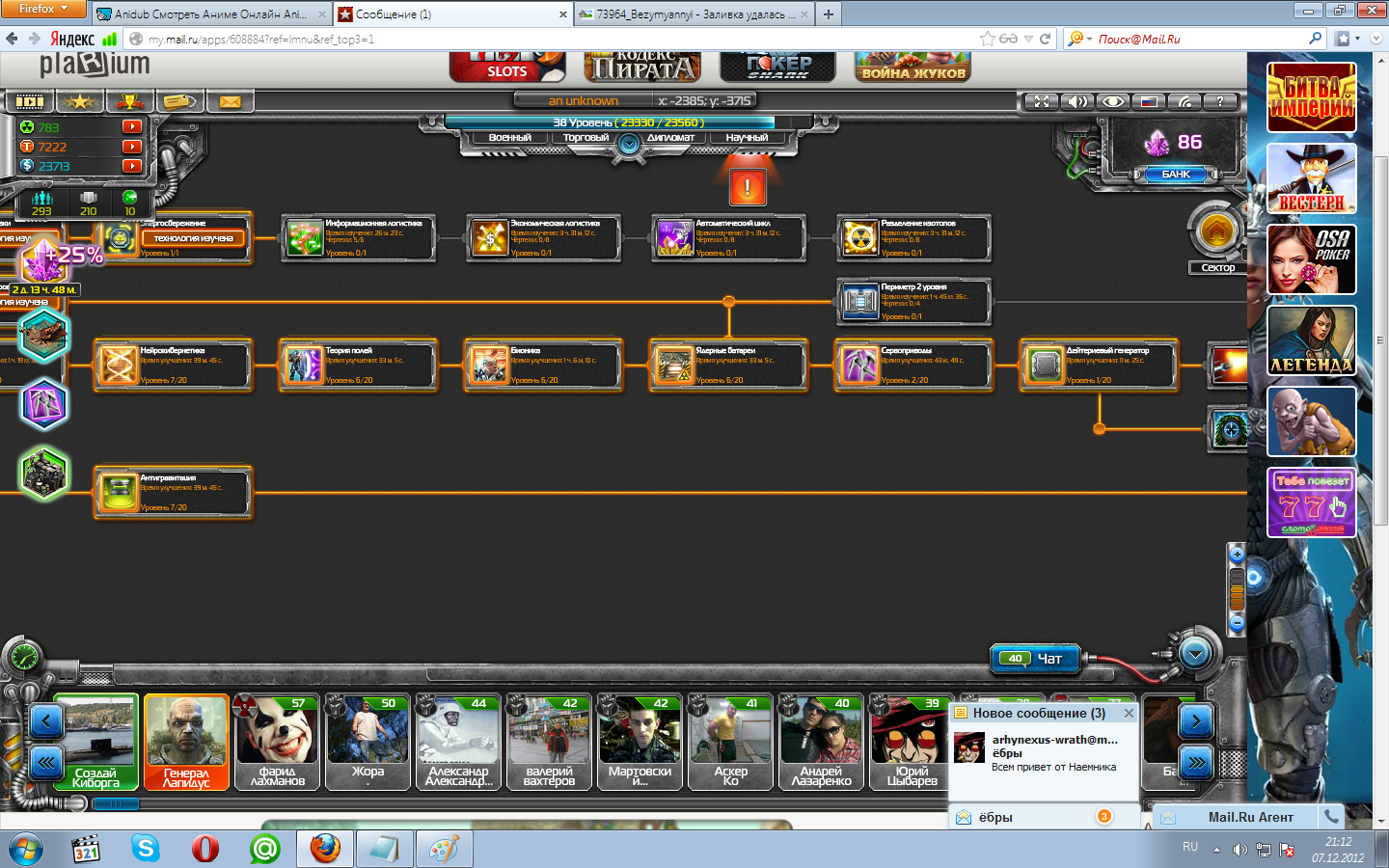Open Информационная логистика technology
1389x868 pixels.
tap(358, 238)
